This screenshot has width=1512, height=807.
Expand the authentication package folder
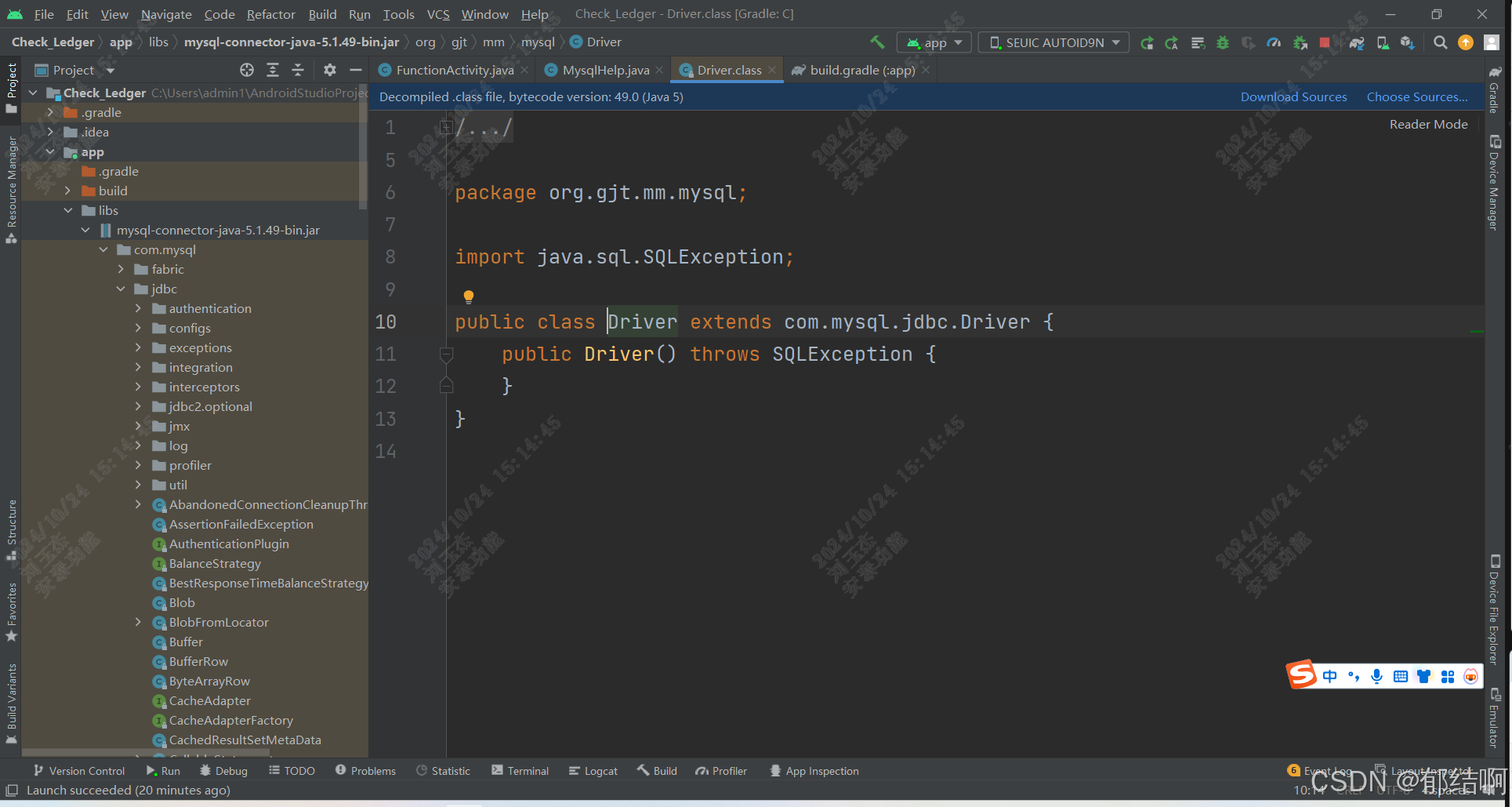pos(138,308)
